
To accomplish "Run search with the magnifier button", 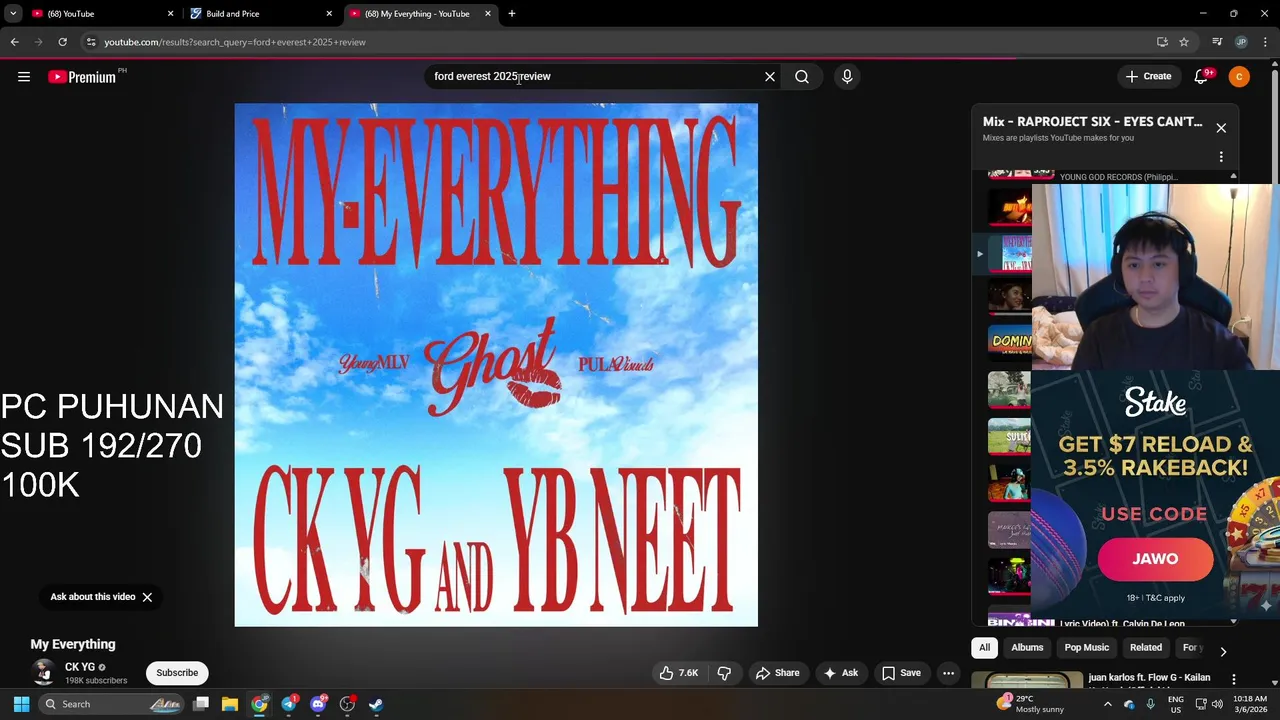I will click(802, 77).
